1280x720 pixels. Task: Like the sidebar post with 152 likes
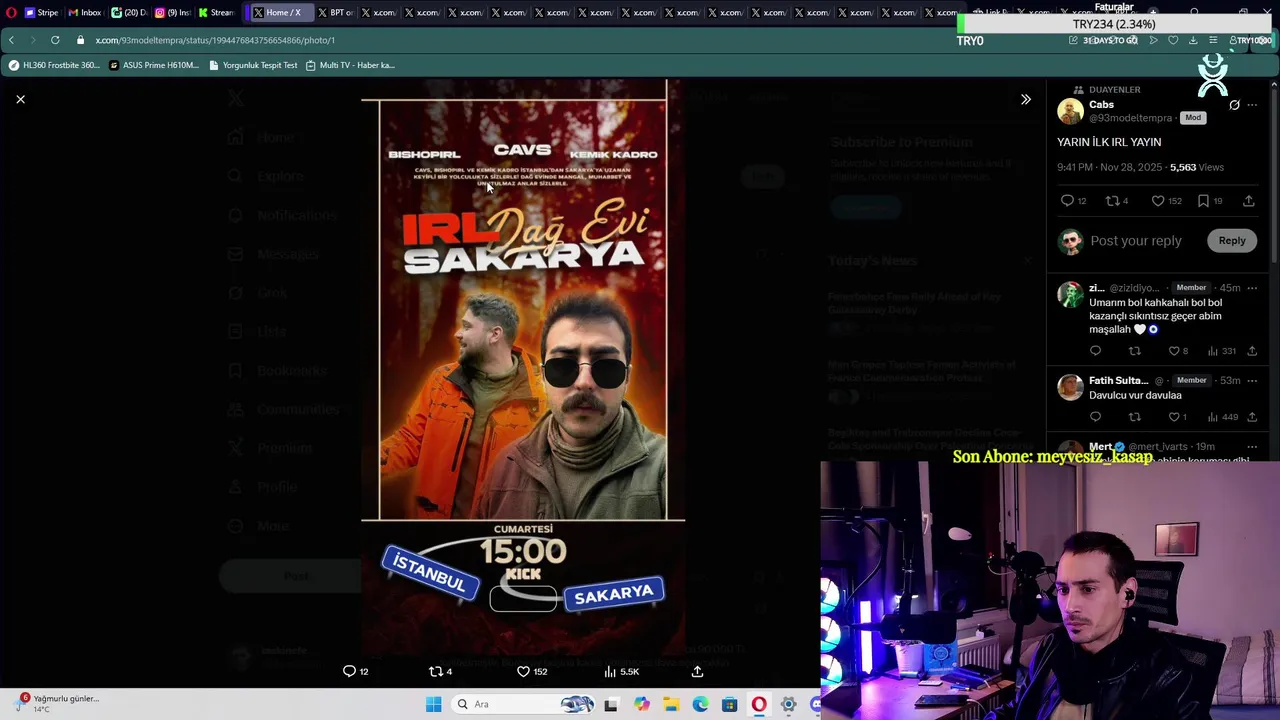coord(1166,201)
